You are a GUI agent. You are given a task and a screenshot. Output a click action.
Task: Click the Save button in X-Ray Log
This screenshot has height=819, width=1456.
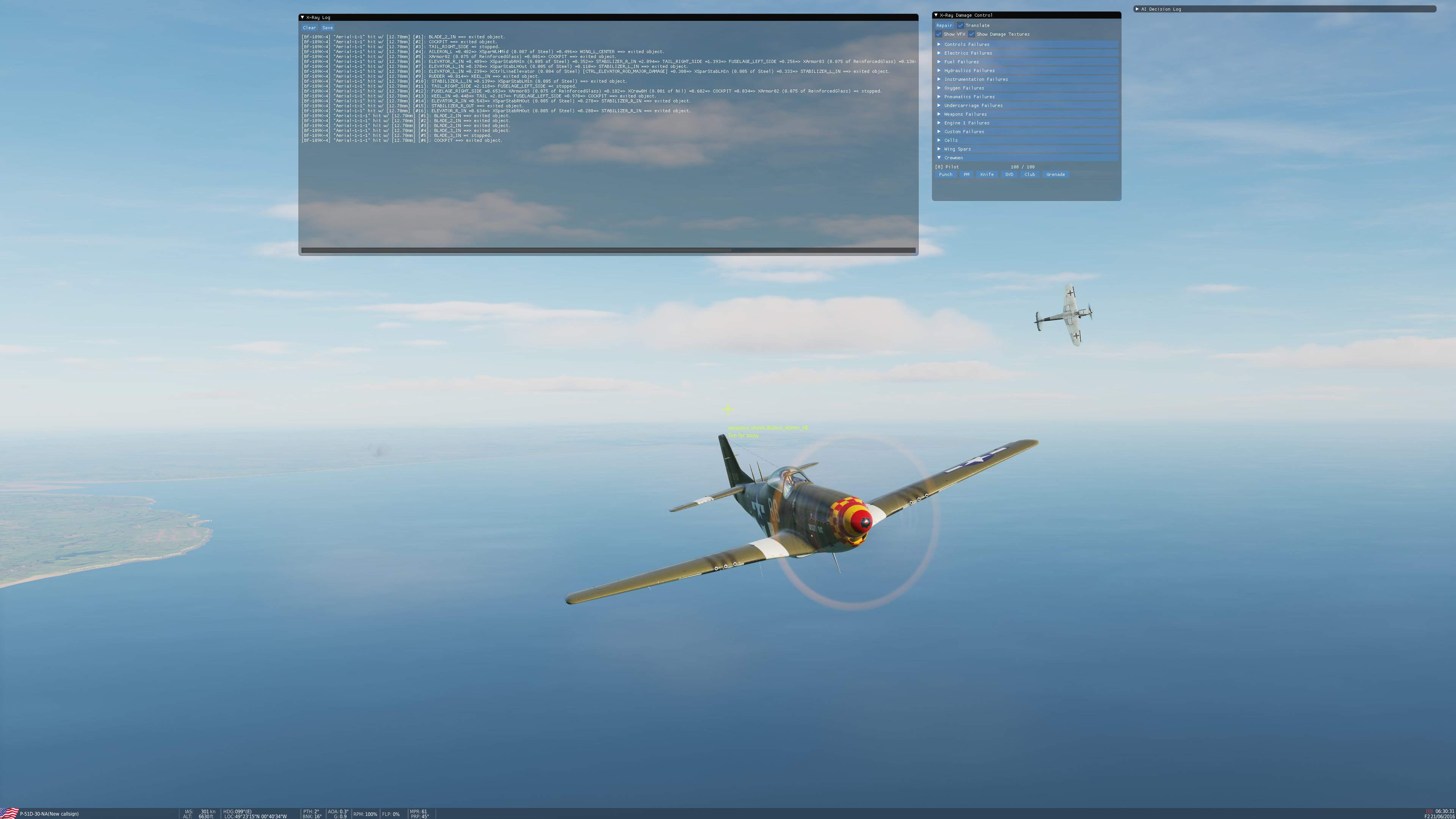tap(327, 28)
